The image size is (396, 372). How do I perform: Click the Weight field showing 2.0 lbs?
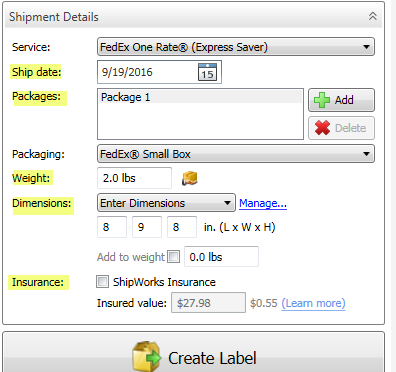[x=134, y=178]
